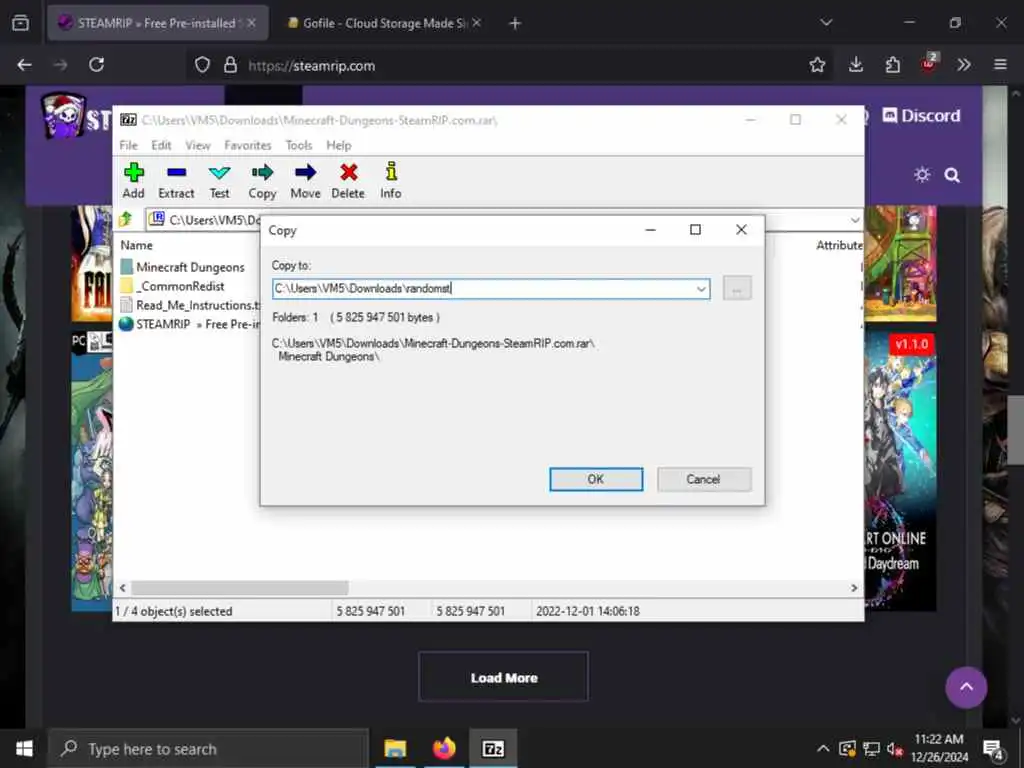
Task: Open the Favorites menu in 7-Zip
Action: tap(248, 145)
